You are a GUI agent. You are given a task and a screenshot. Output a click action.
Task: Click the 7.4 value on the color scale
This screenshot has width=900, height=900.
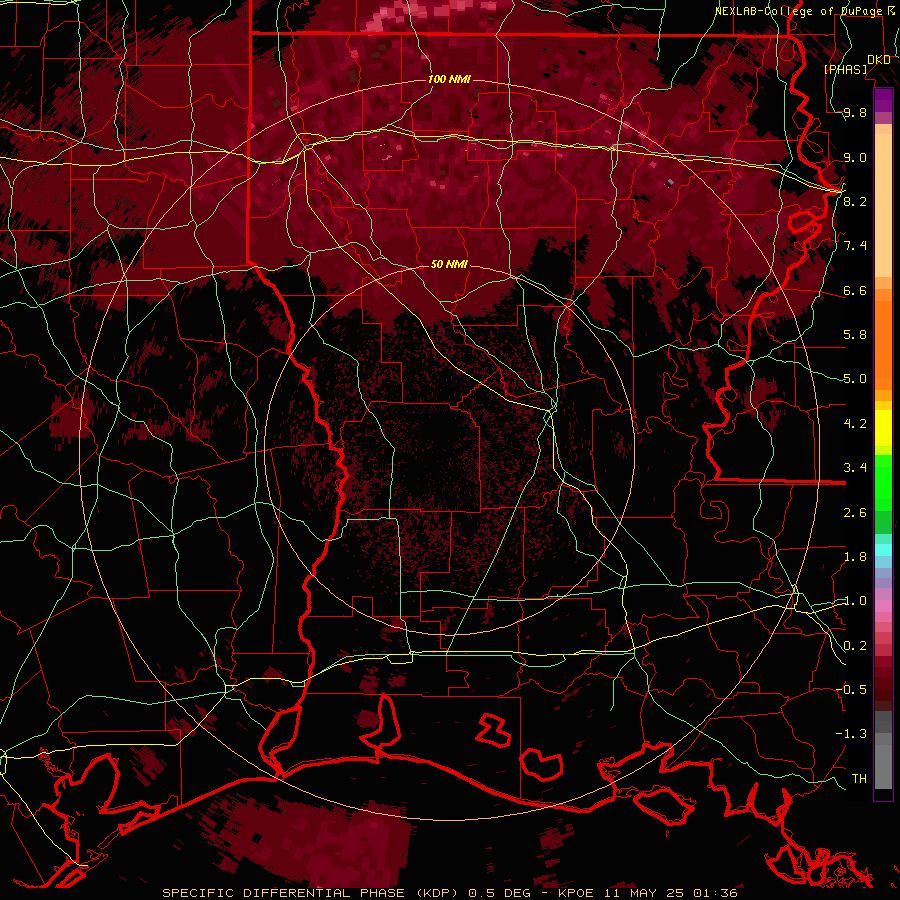coord(855,246)
